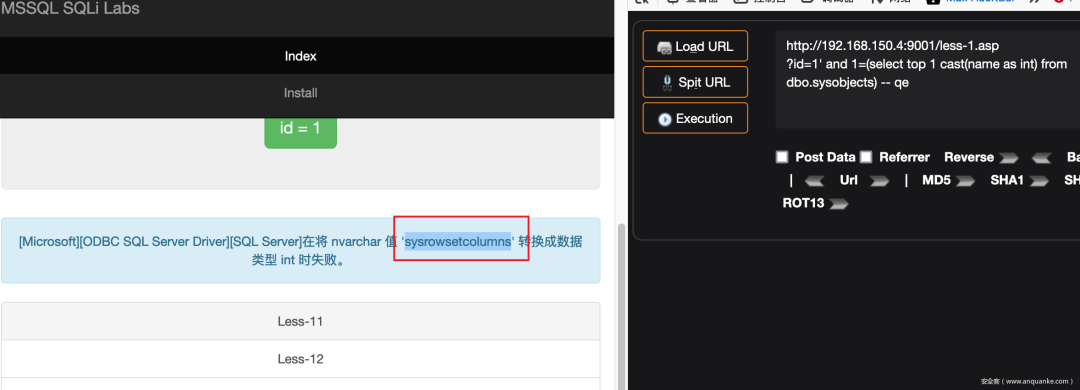Click the arrow next to SHA1
Viewport: 1080px width, 390px height.
pyautogui.click(x=1039, y=181)
